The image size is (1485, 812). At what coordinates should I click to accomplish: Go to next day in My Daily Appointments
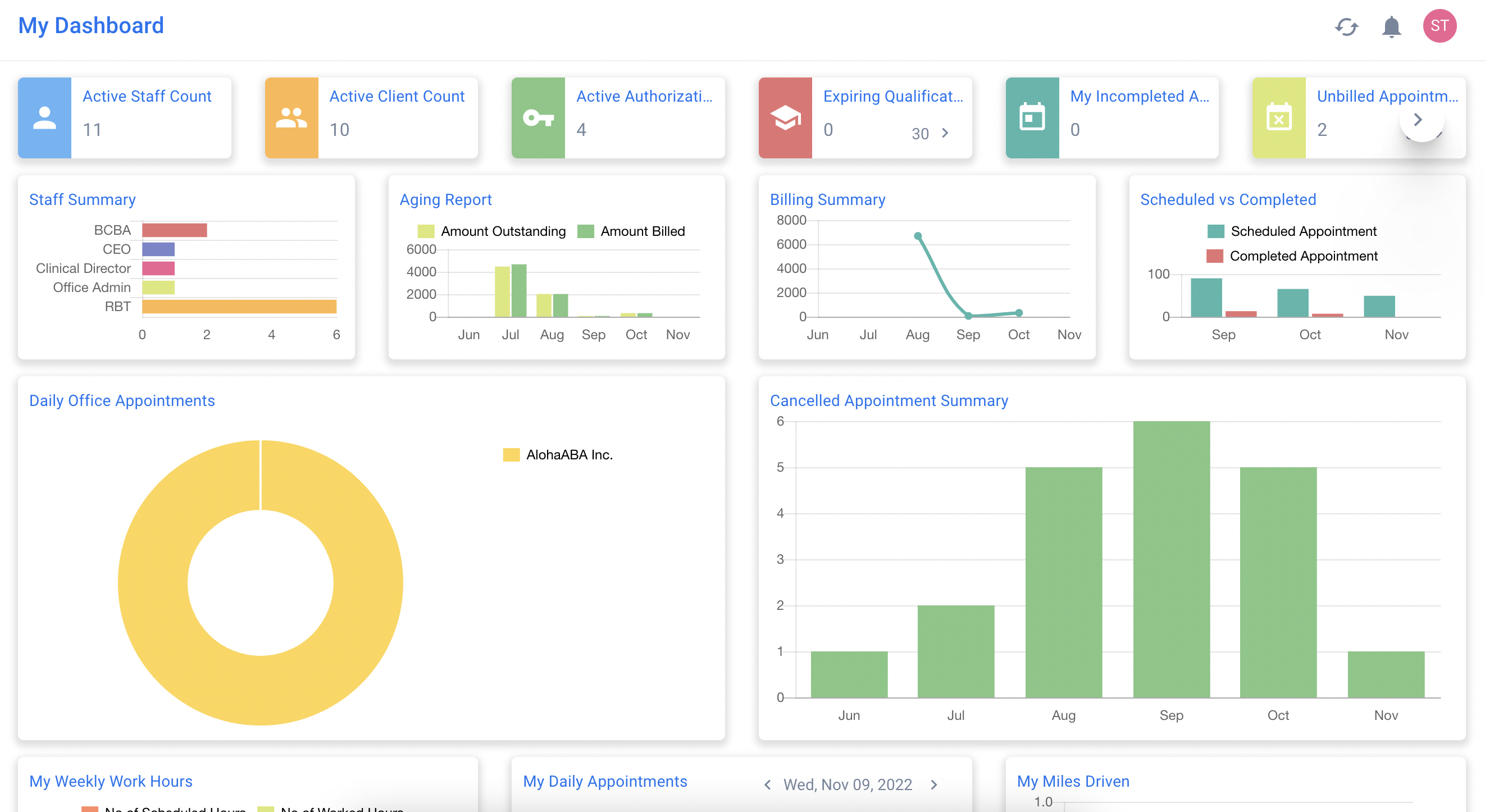[934, 784]
